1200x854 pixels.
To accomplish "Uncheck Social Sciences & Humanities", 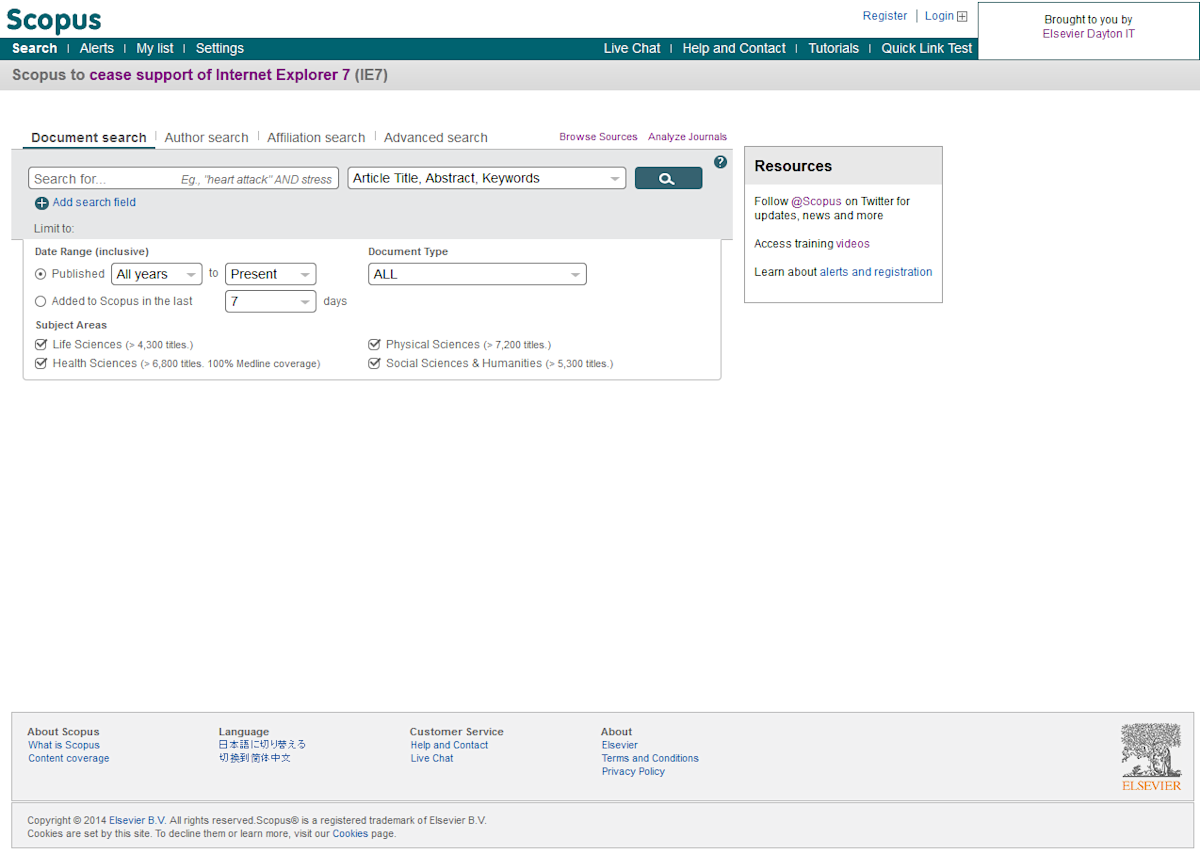I will pos(374,363).
